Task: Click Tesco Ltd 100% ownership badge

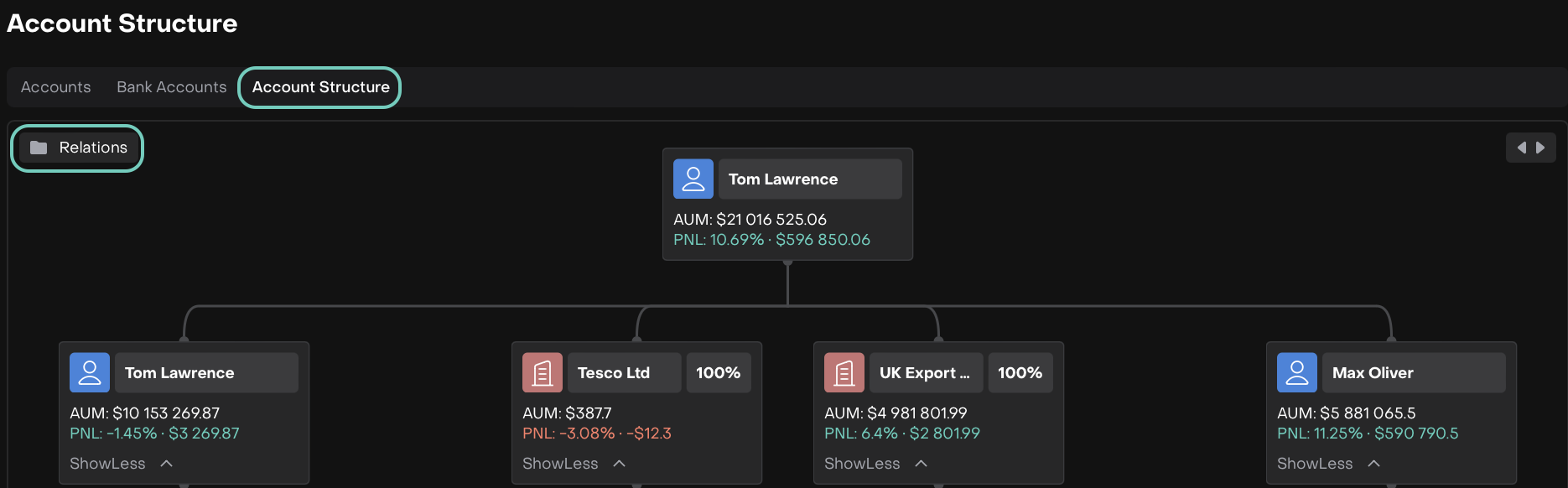Action: 718,373
